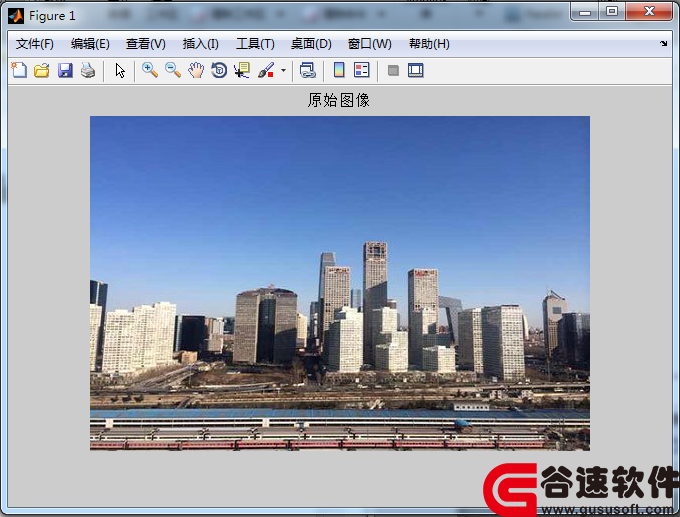The width and height of the screenshot is (680, 517).
Task: Insert a Legend using toolbar icon
Action: point(362,70)
